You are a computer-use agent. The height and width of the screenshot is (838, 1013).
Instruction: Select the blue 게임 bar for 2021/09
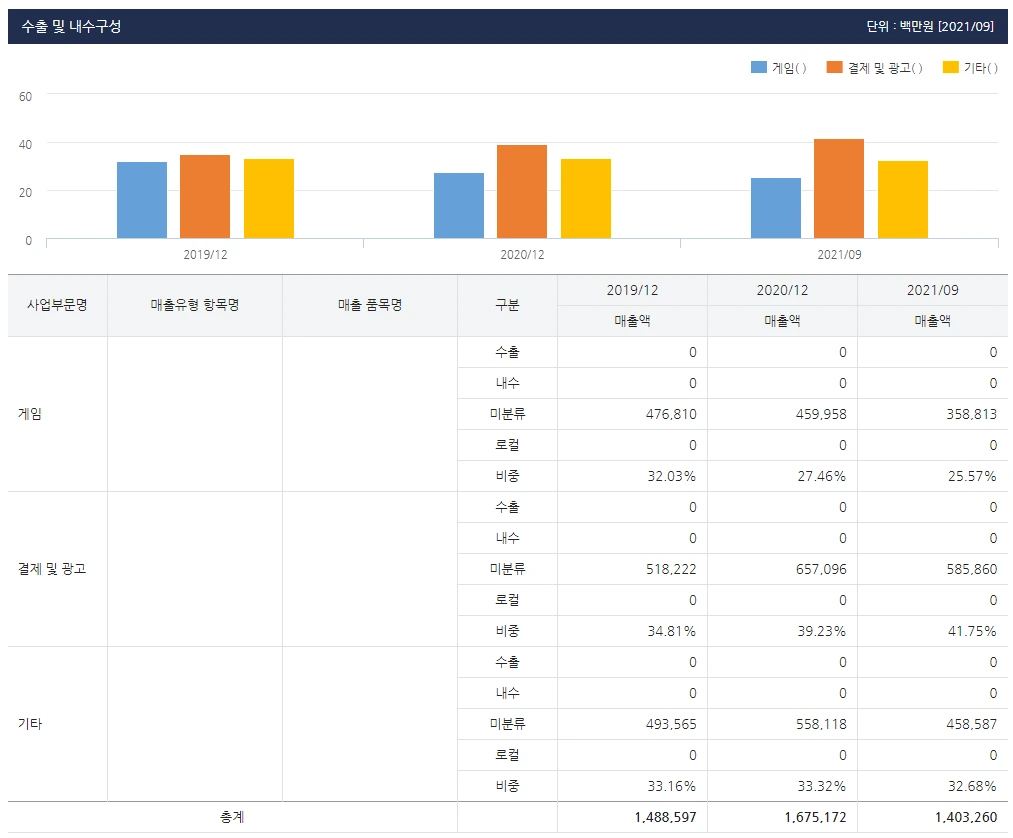(x=776, y=208)
